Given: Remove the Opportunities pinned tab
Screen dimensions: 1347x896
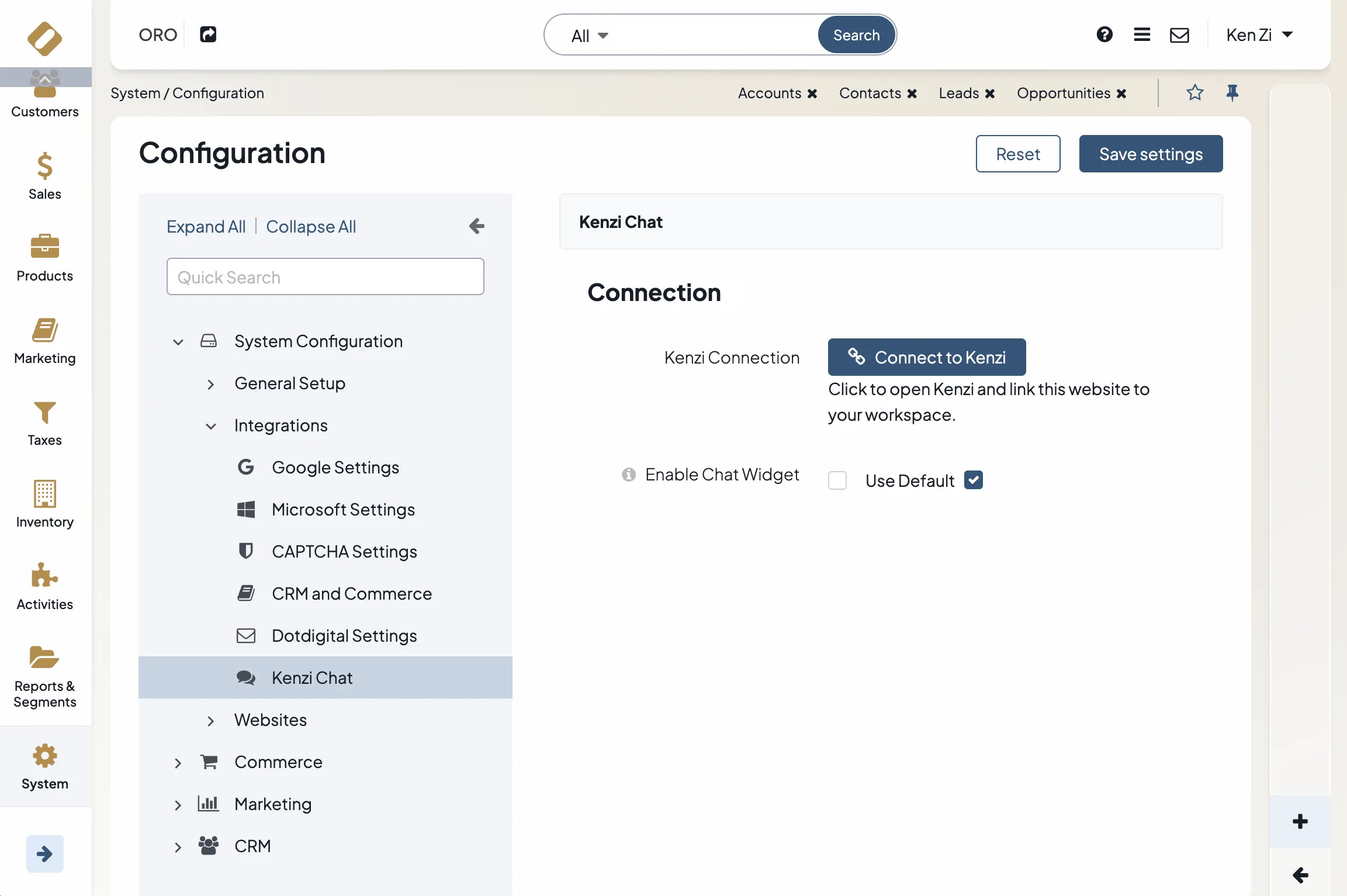Looking at the screenshot, I should pos(1121,94).
